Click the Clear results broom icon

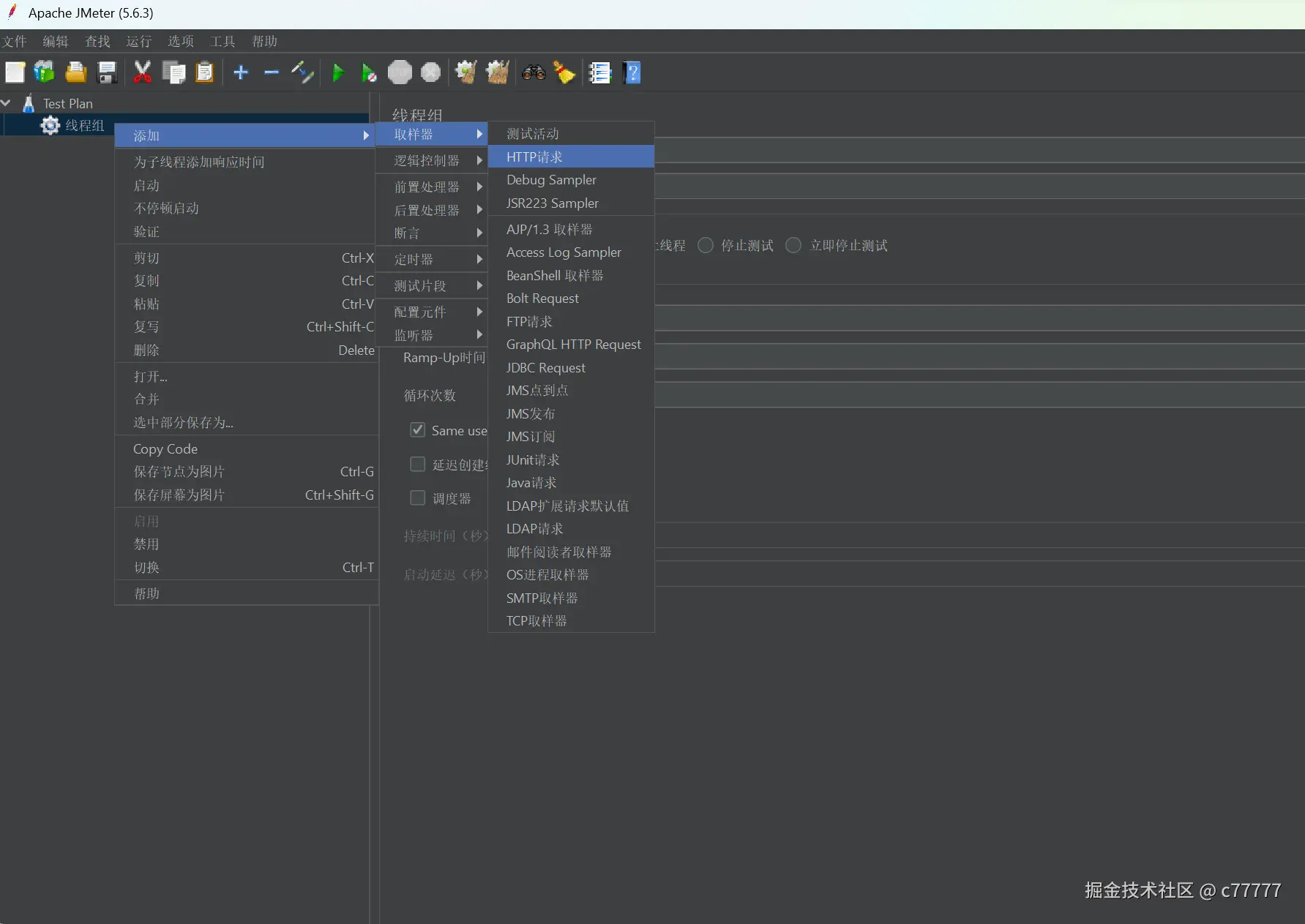click(466, 72)
